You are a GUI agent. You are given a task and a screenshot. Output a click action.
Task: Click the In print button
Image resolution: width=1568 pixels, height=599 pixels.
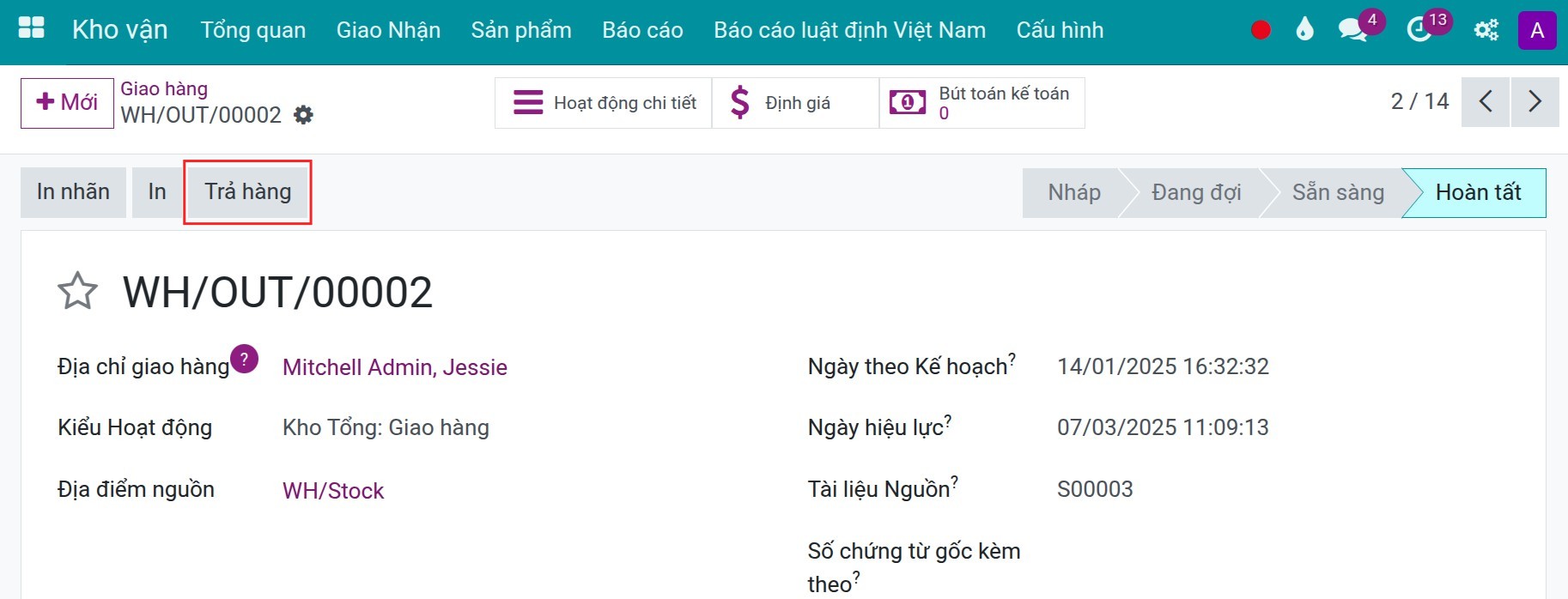pos(157,191)
